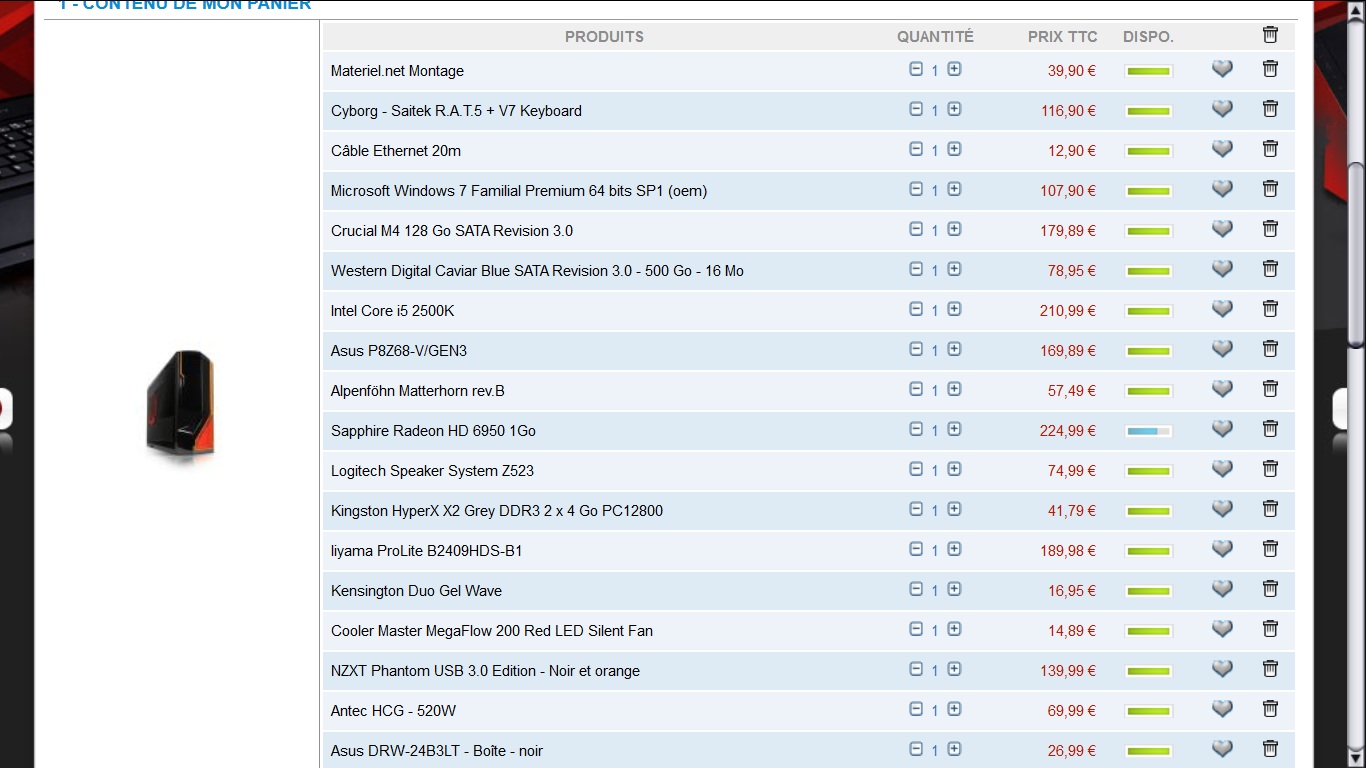This screenshot has height=768, width=1366.
Task: Click availability bar for Sapphire Radeon HD 6950
Action: (x=1148, y=431)
